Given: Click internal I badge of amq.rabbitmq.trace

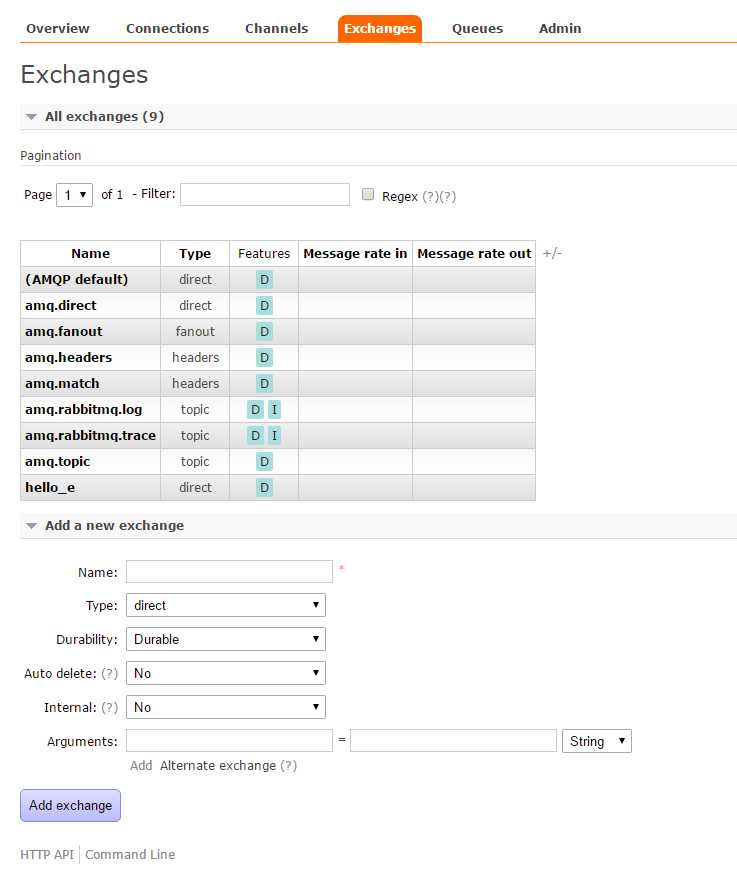Looking at the screenshot, I should coord(274,436).
